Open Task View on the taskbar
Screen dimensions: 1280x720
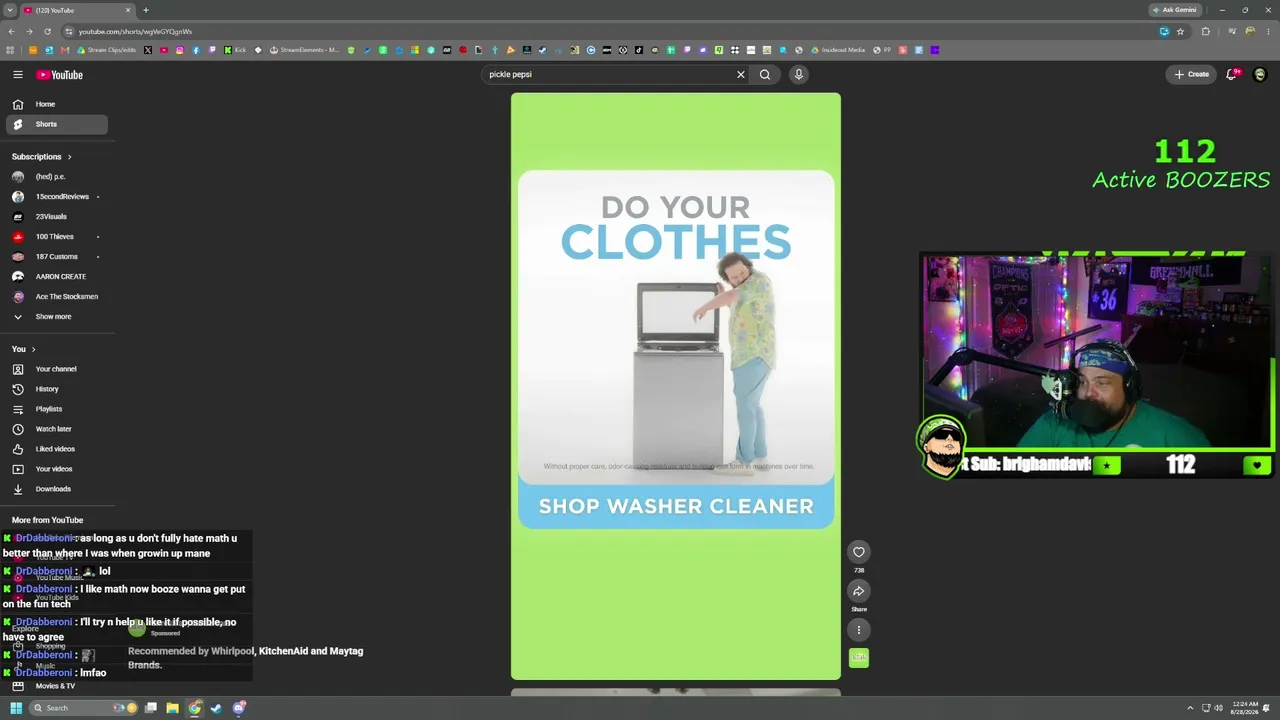click(x=151, y=708)
